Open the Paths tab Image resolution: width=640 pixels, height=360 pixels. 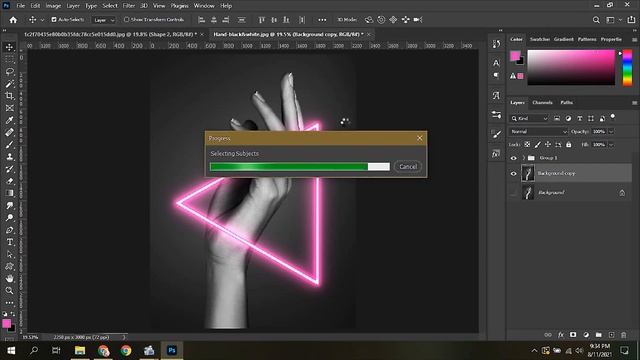tap(567, 103)
